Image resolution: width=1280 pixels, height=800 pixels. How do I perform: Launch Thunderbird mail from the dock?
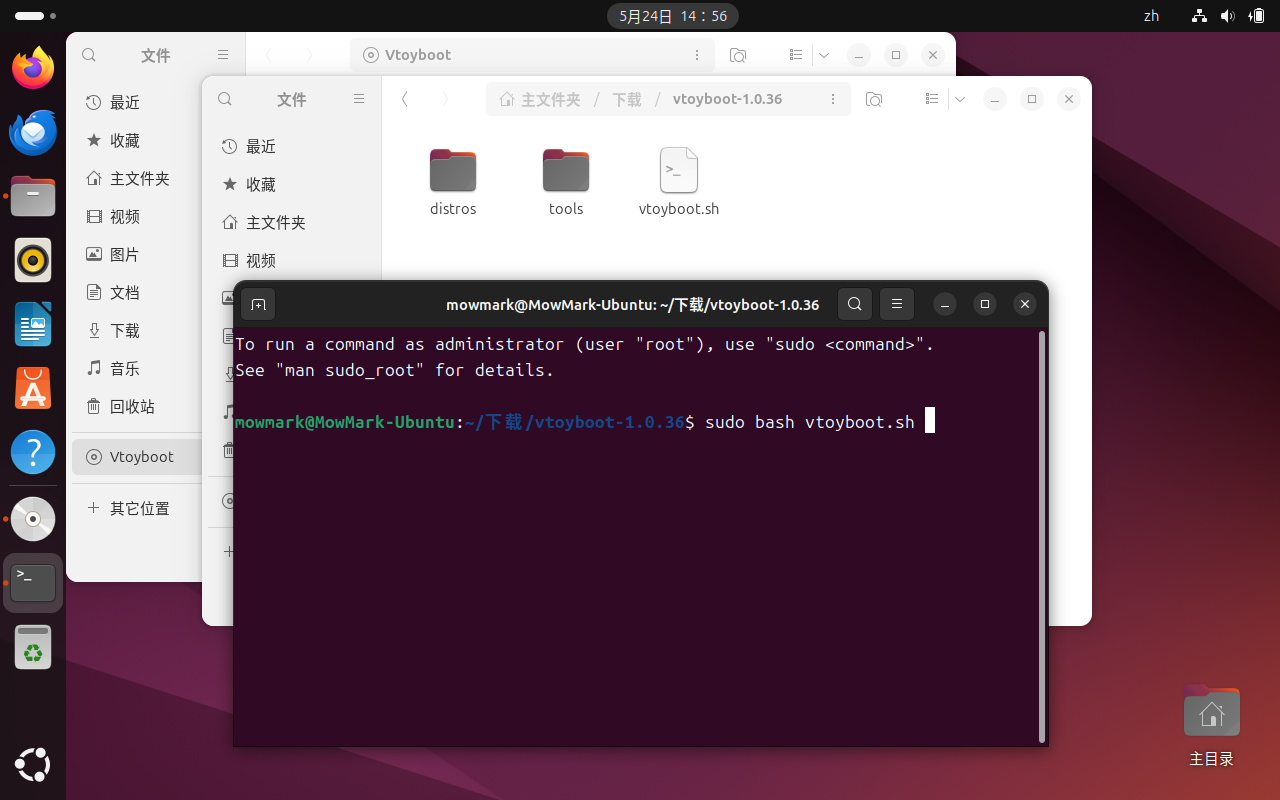coord(33,132)
